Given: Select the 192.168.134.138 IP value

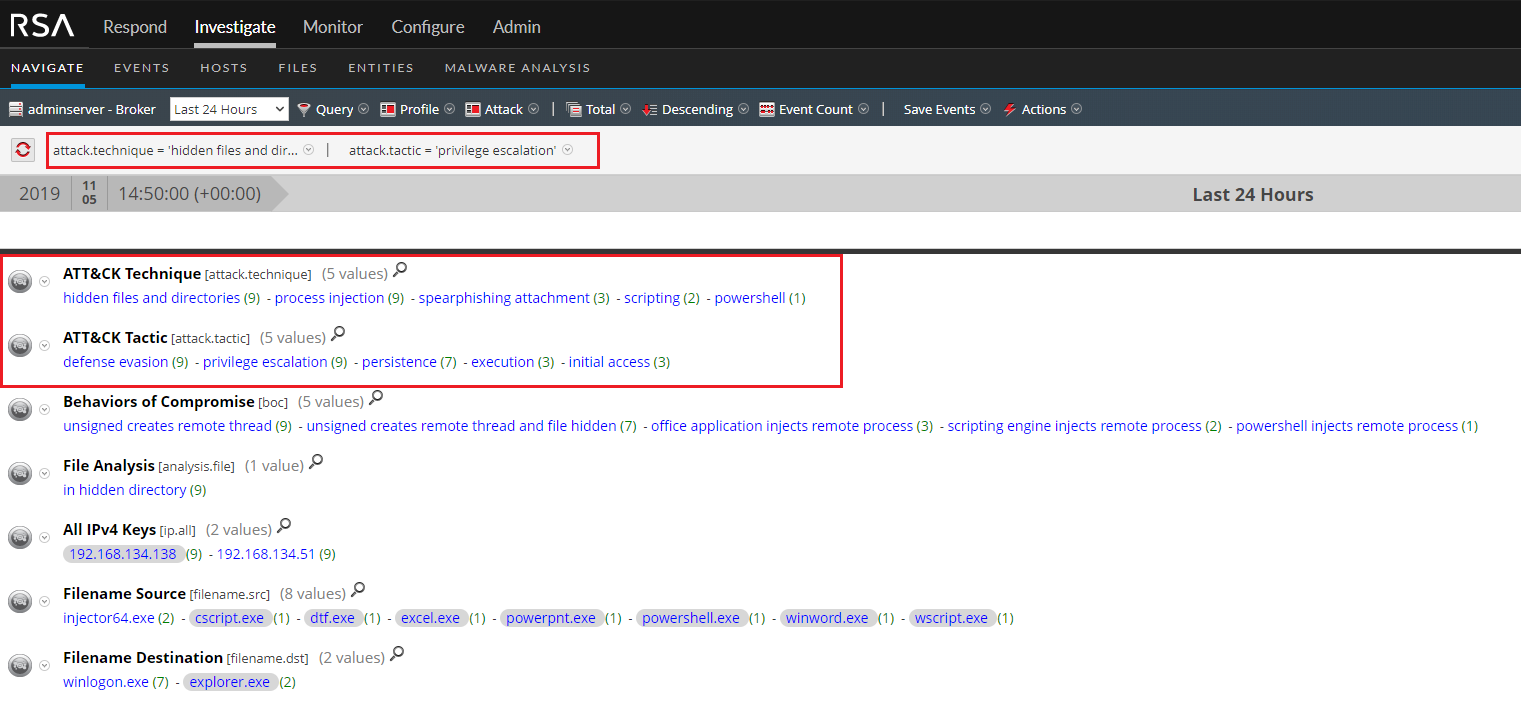Looking at the screenshot, I should pyautogui.click(x=122, y=554).
